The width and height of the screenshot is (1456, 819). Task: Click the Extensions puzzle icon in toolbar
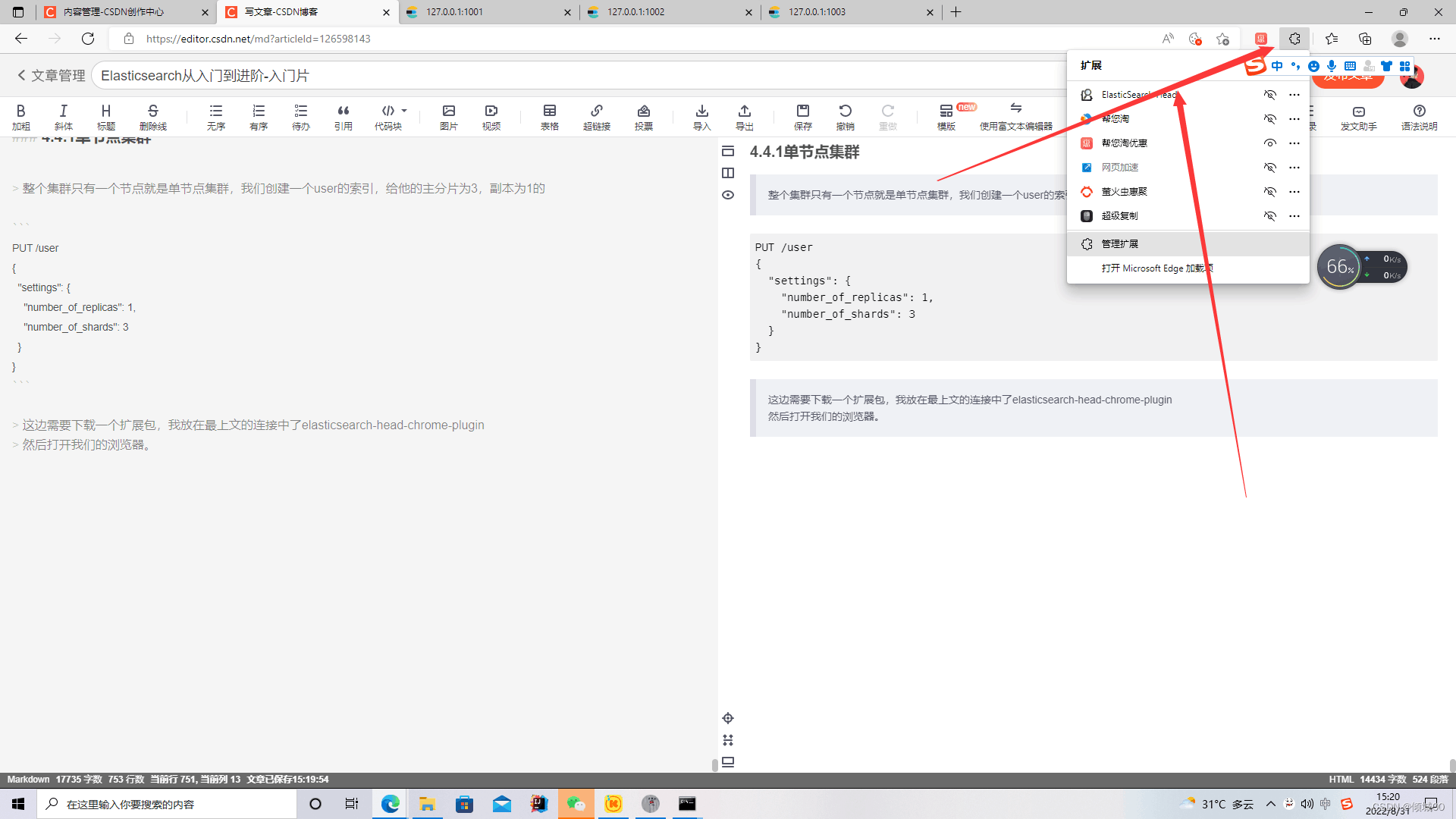point(1294,39)
